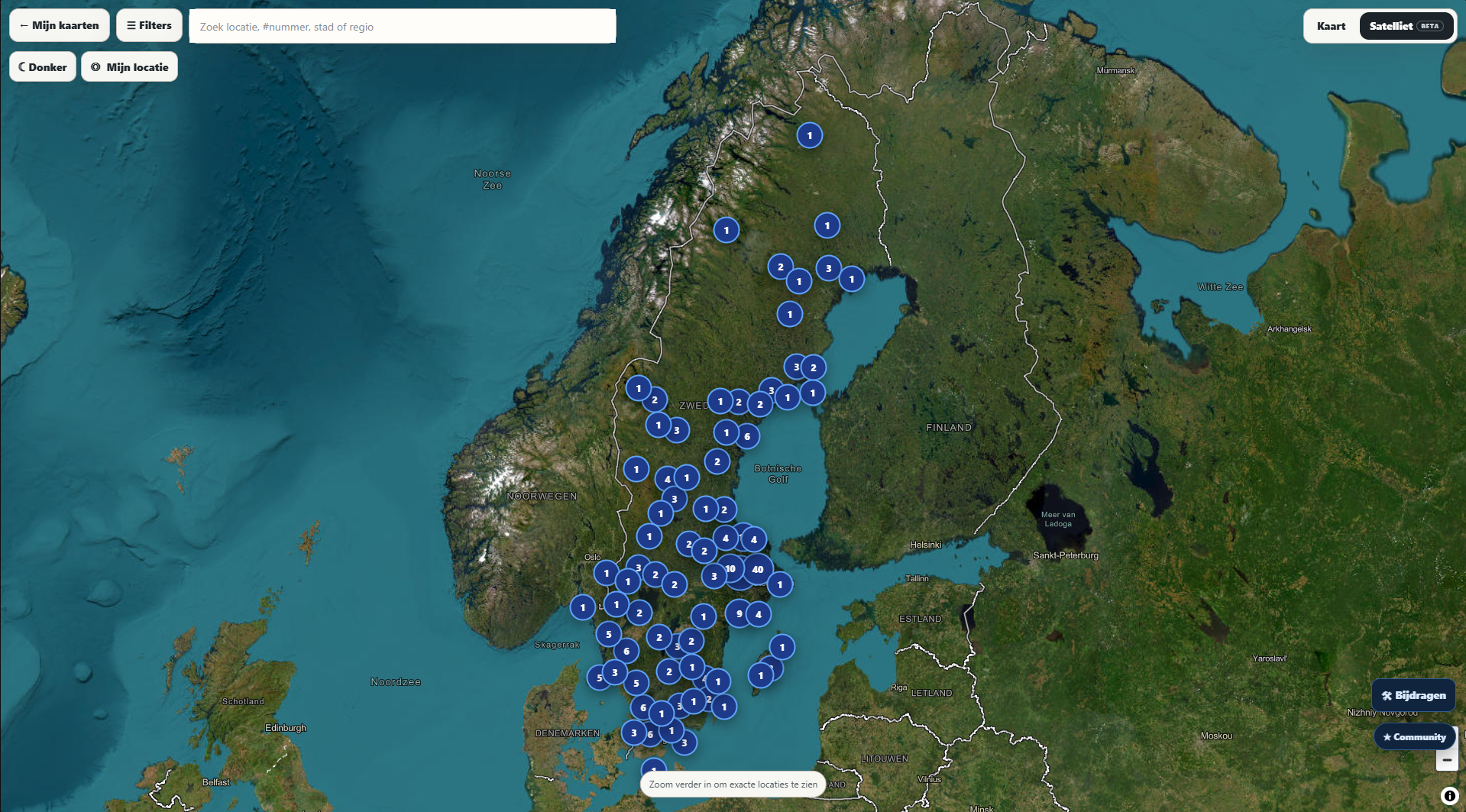Click the FINLAND country label
Viewport: 1466px width, 812px height.
pos(949,428)
